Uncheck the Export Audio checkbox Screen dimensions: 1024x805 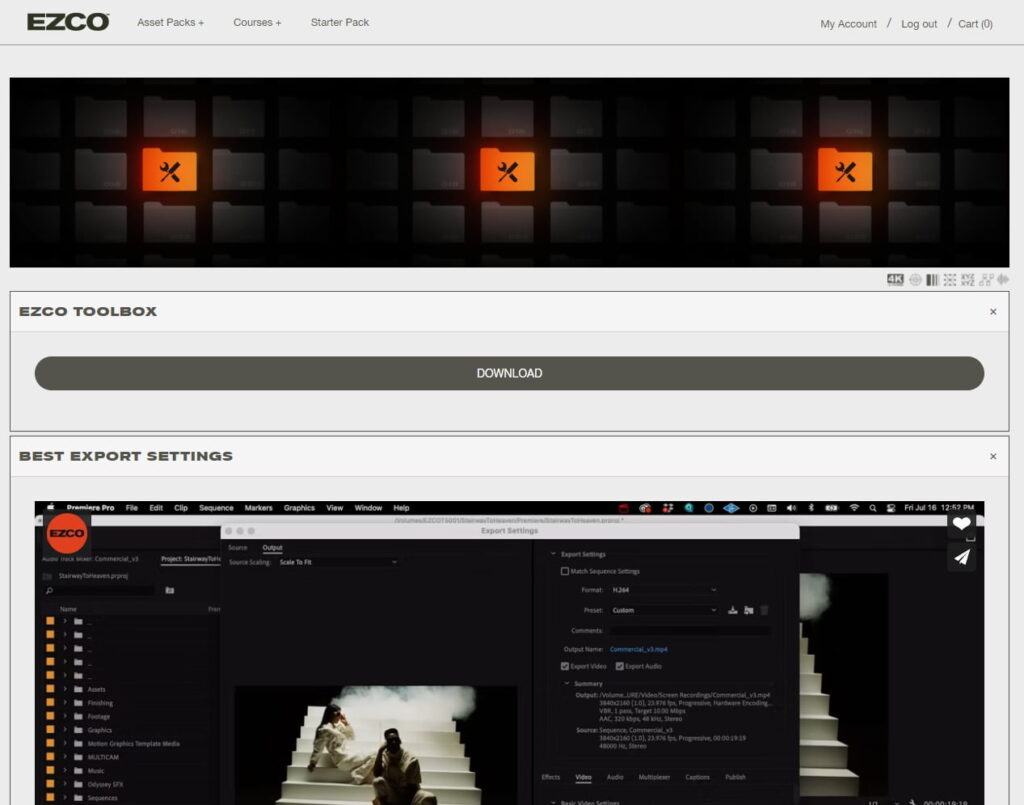[x=619, y=666]
